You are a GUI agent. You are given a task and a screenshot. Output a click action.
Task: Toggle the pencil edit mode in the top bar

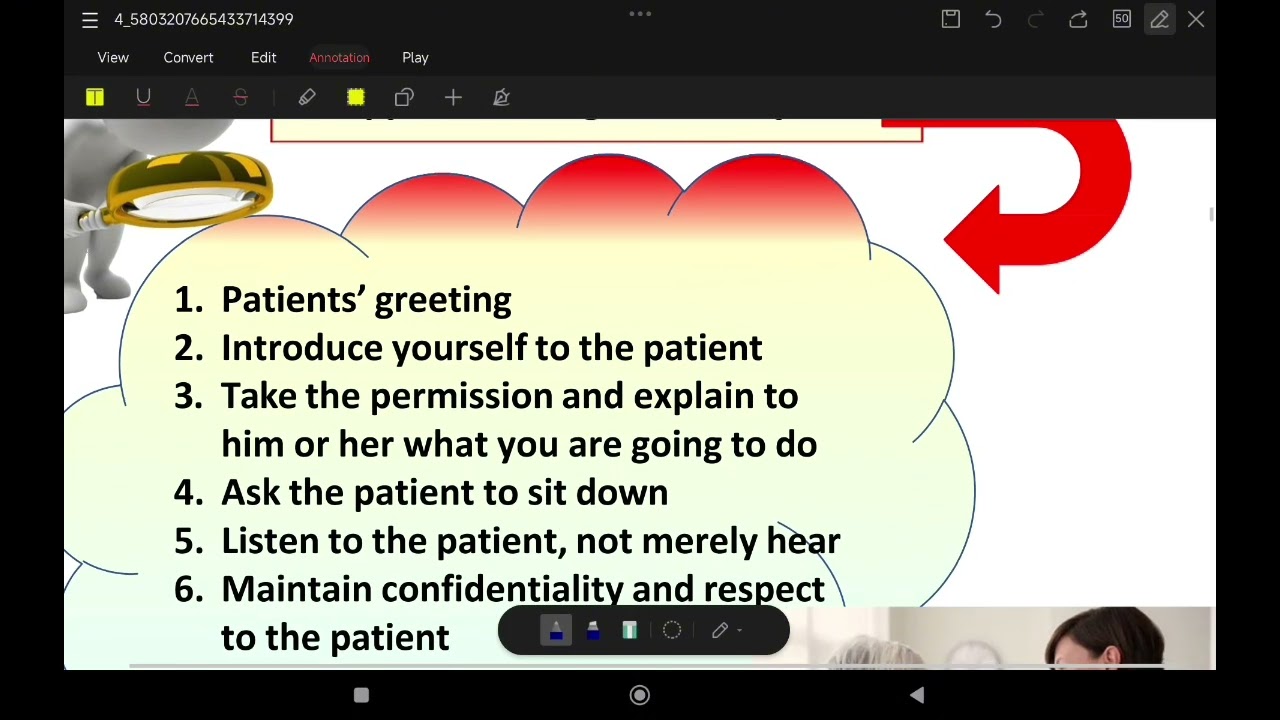1159,19
